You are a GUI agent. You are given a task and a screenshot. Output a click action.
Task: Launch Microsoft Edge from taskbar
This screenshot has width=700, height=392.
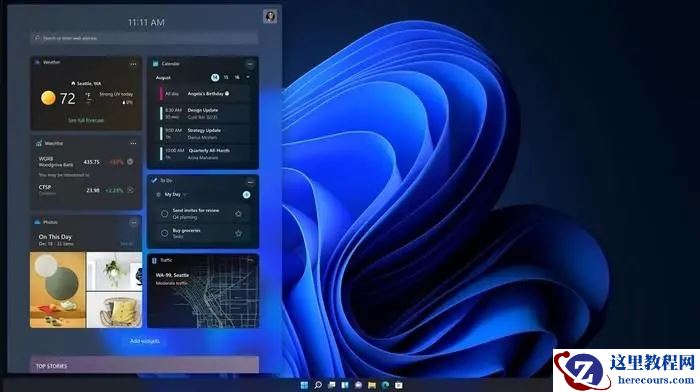[385, 385]
